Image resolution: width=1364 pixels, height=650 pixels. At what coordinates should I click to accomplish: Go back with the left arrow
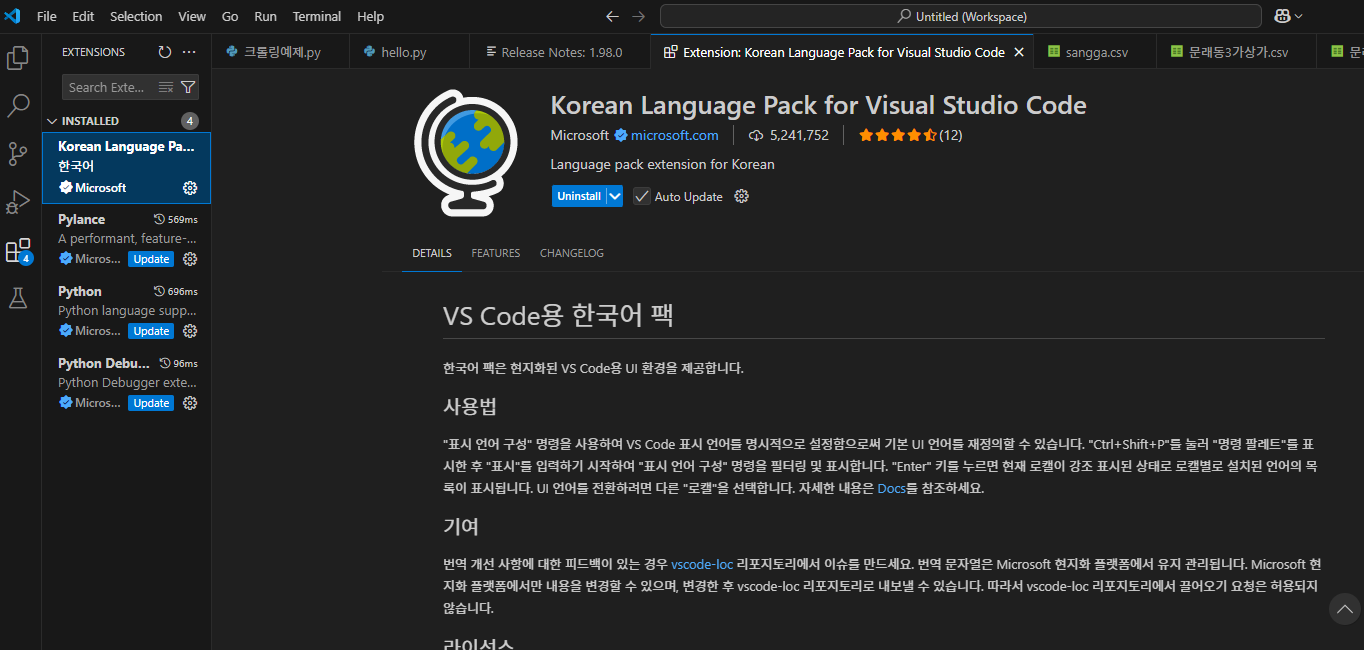(613, 16)
